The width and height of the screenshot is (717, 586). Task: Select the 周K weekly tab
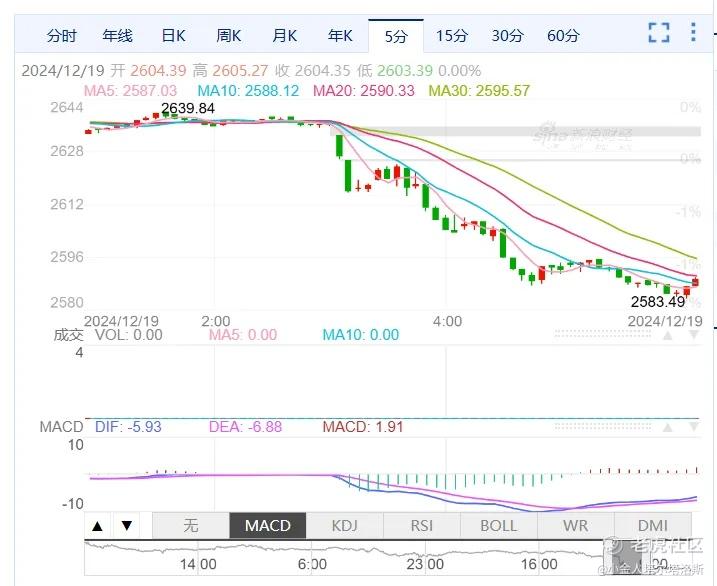[x=229, y=36]
